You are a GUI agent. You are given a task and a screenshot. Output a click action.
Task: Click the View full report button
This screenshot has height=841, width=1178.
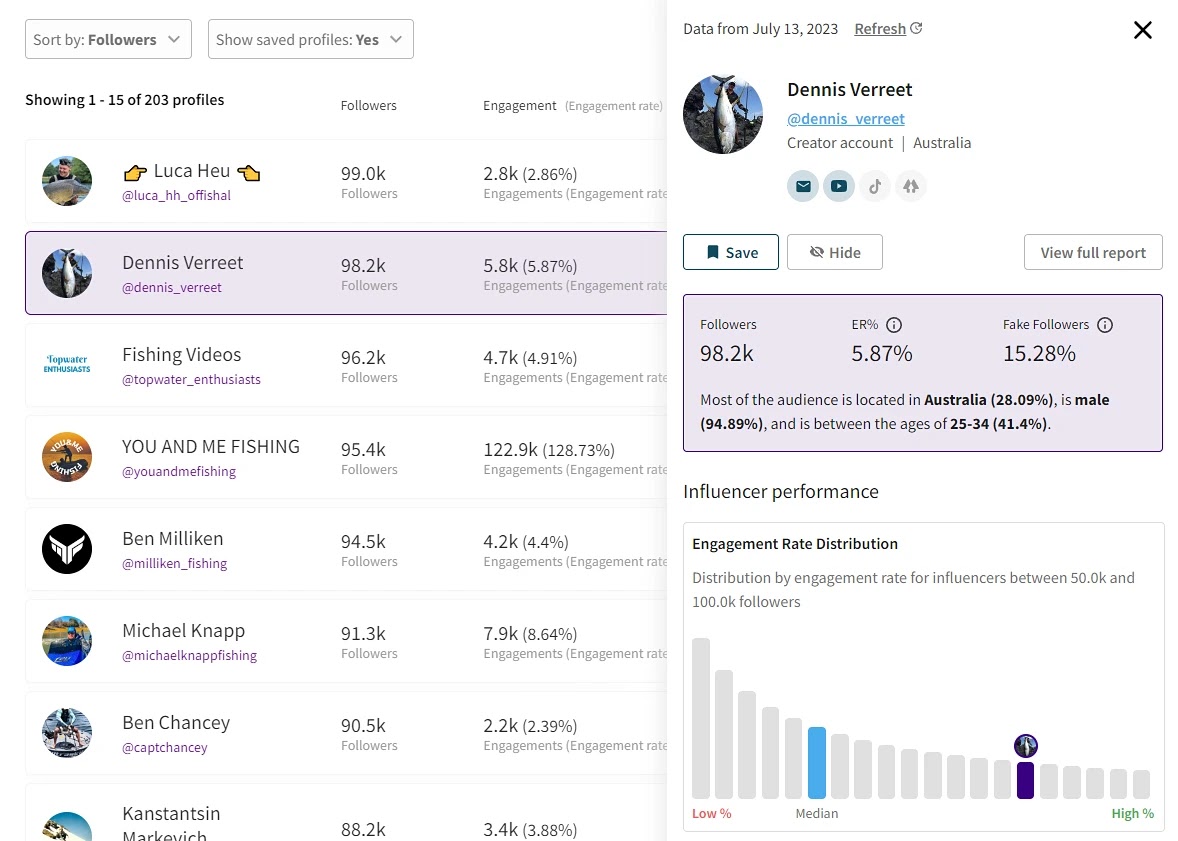pyautogui.click(x=1092, y=252)
